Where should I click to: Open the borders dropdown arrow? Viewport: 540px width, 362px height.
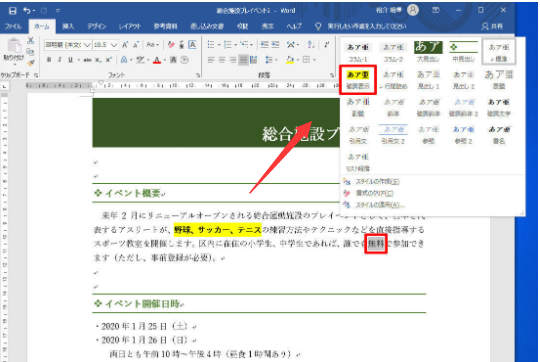(x=314, y=60)
